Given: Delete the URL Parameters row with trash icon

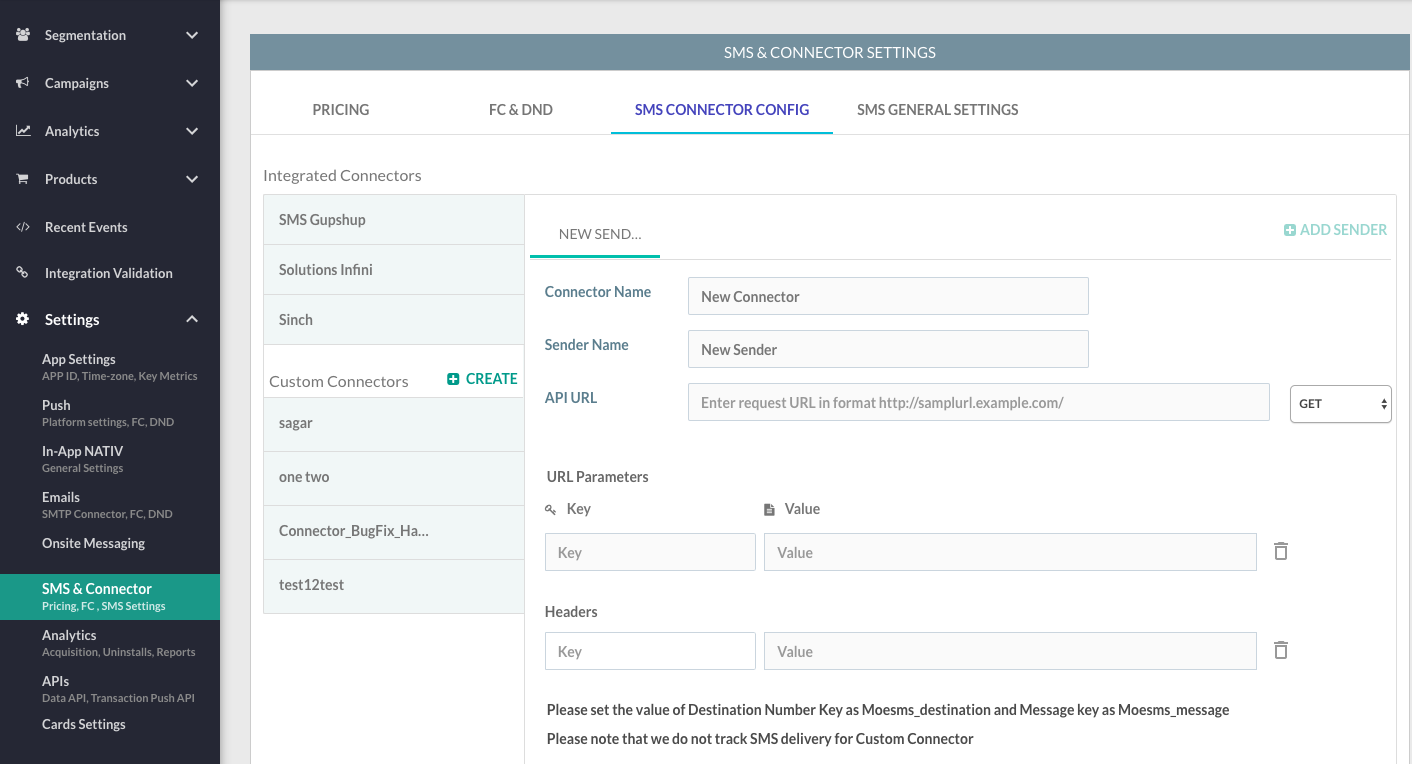Looking at the screenshot, I should (1280, 551).
